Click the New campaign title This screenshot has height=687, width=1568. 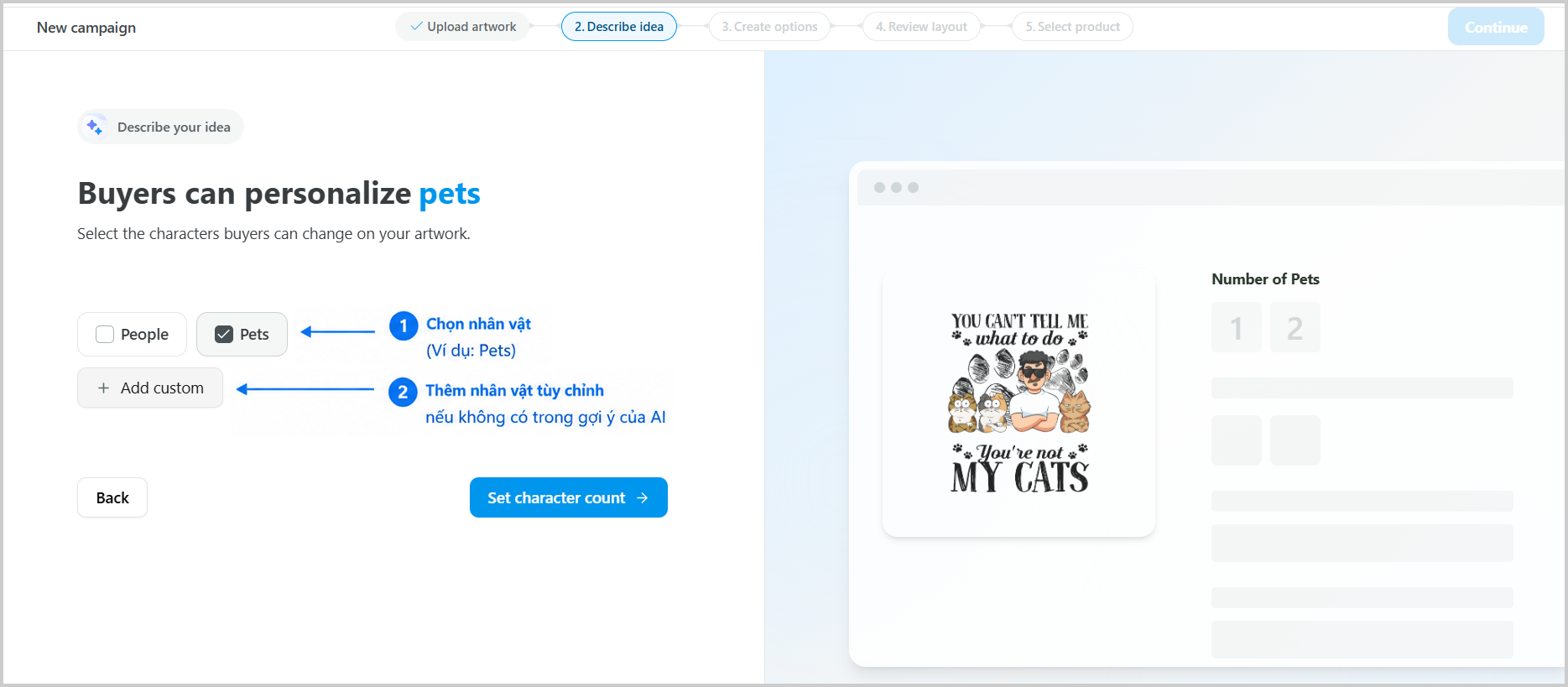tap(86, 28)
